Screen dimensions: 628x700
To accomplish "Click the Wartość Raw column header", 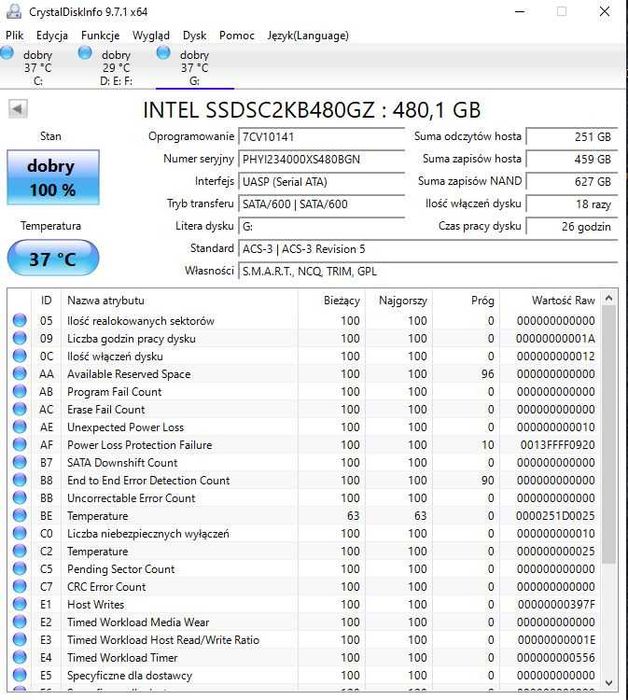I will (x=550, y=300).
